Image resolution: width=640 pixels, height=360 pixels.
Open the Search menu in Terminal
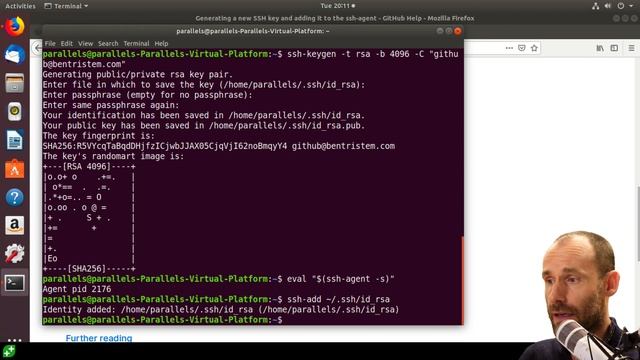pyautogui.click(x=108, y=43)
